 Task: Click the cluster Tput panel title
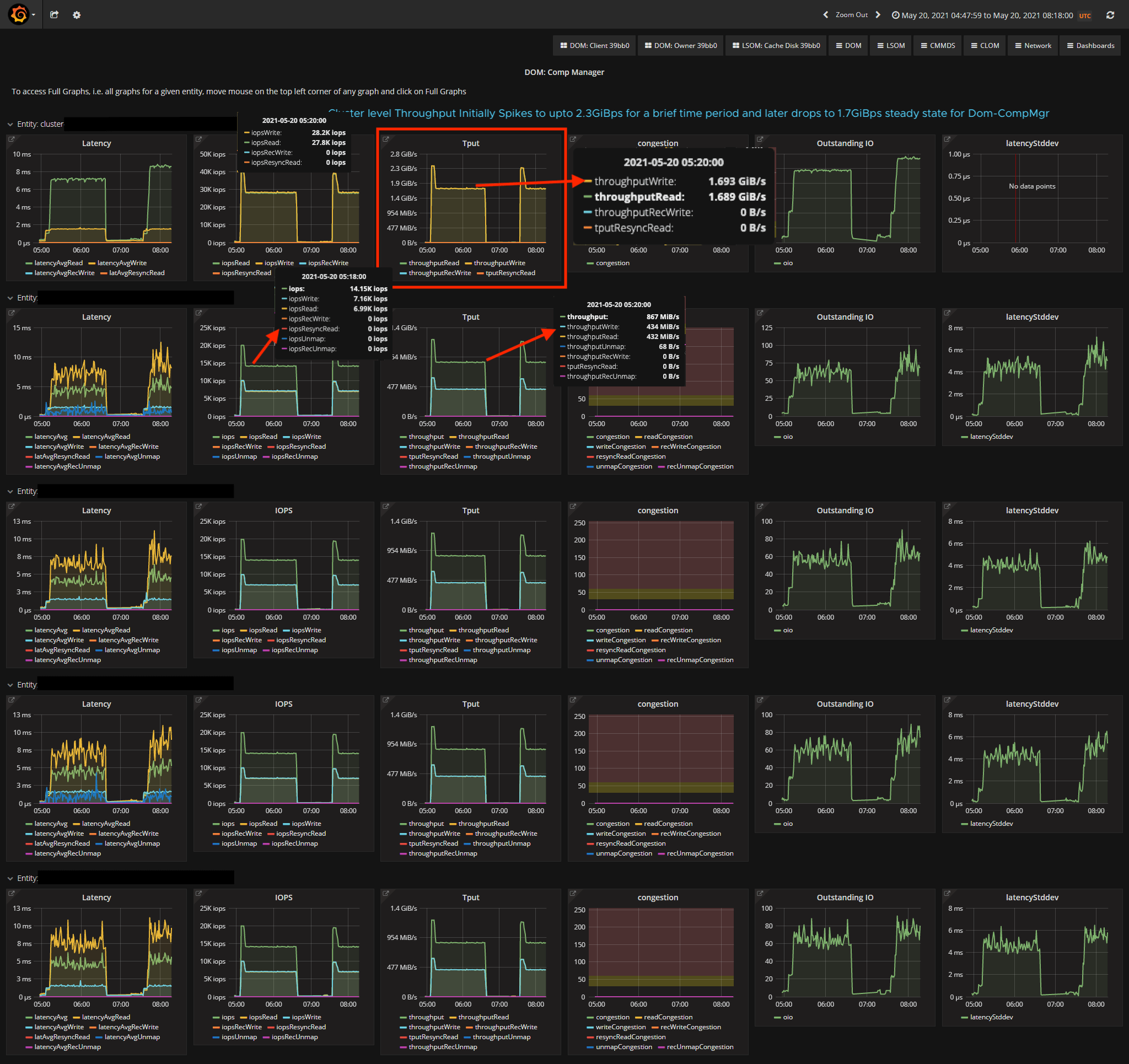(x=470, y=143)
